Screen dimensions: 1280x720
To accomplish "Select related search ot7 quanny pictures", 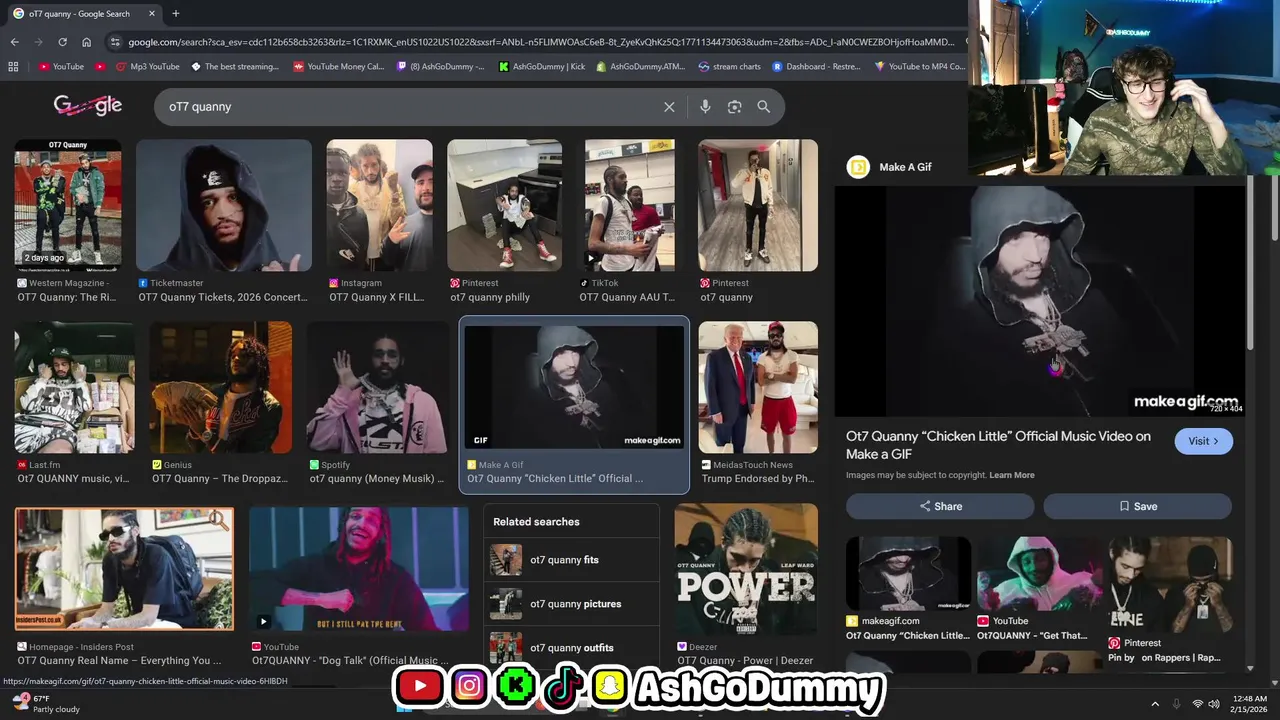I will tap(571, 604).
